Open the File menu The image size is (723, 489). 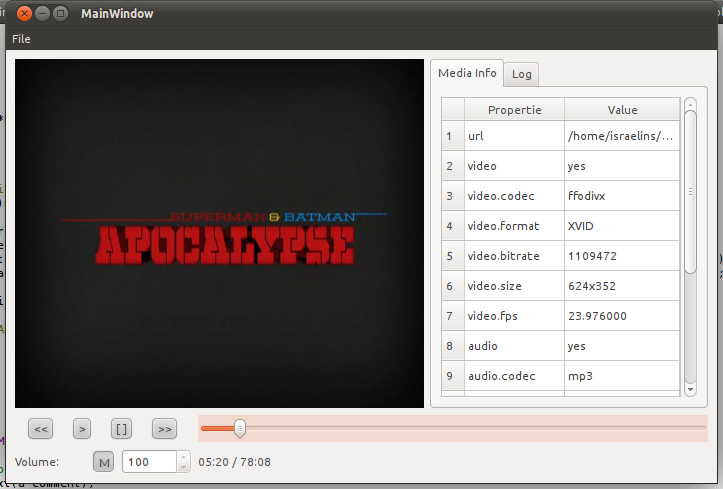click(x=21, y=39)
